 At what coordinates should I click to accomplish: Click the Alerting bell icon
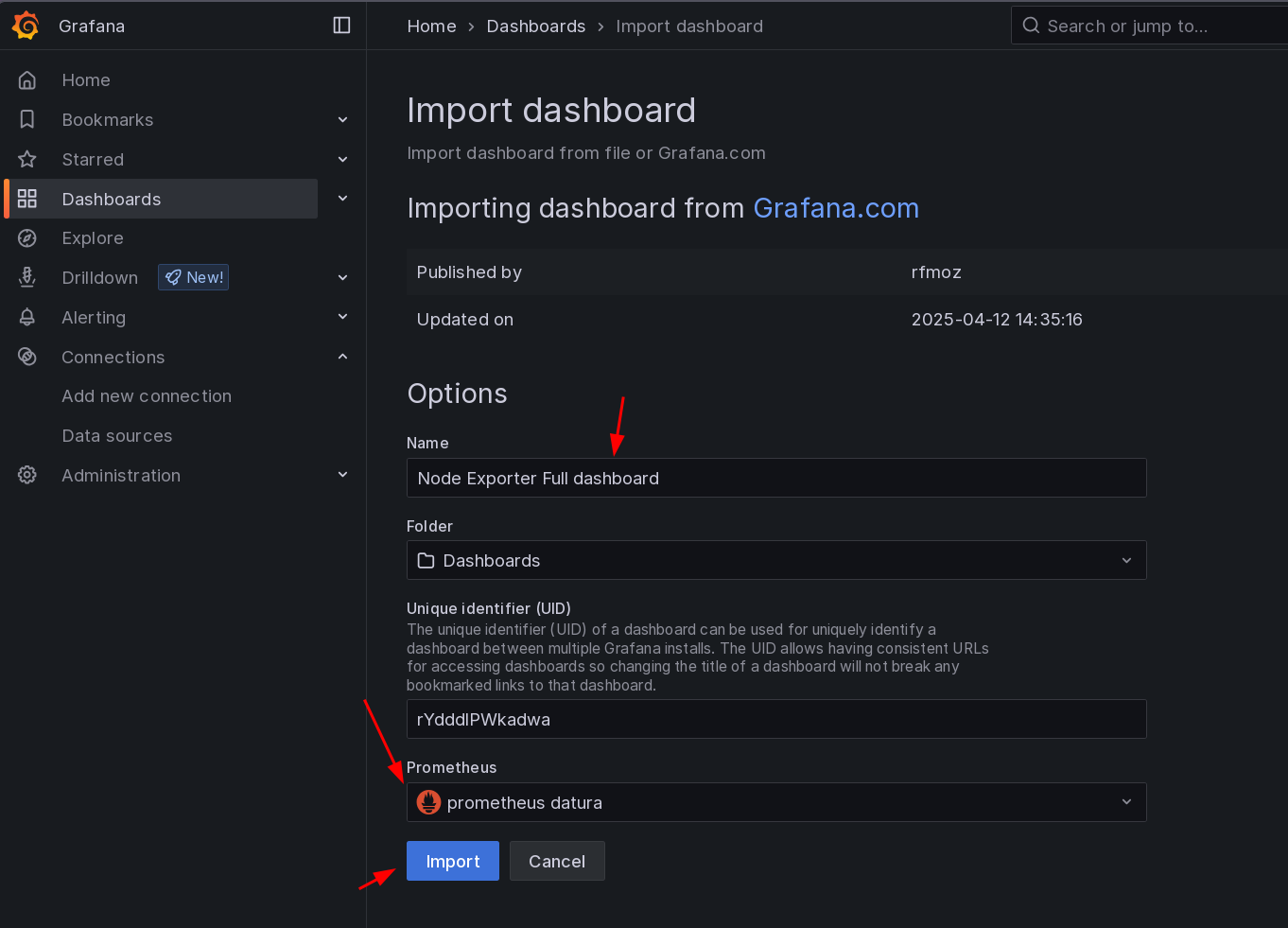(27, 318)
